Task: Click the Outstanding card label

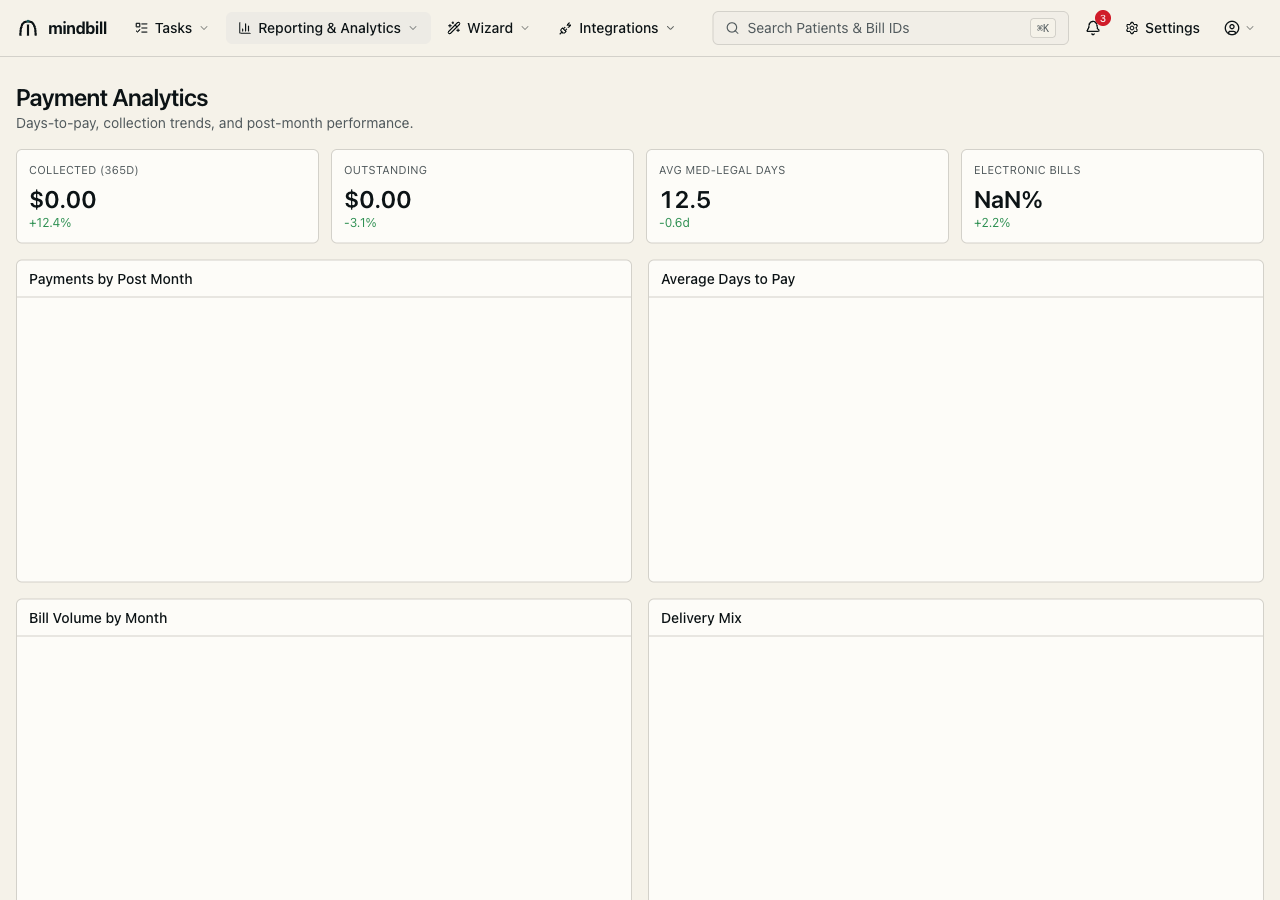Action: pyautogui.click(x=385, y=170)
